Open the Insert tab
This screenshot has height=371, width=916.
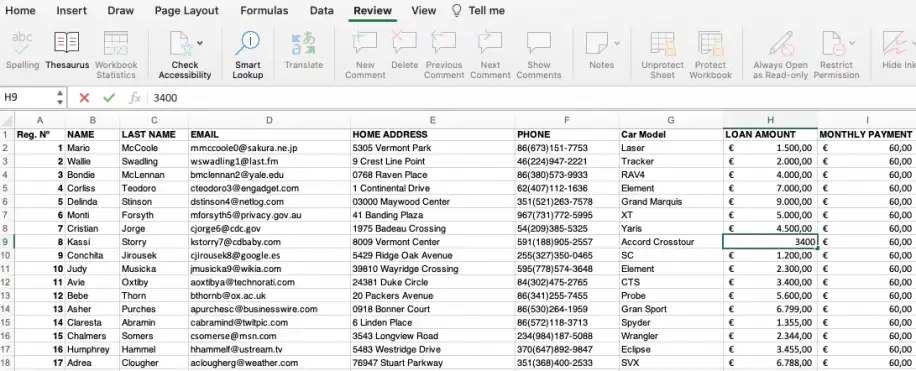[71, 11]
